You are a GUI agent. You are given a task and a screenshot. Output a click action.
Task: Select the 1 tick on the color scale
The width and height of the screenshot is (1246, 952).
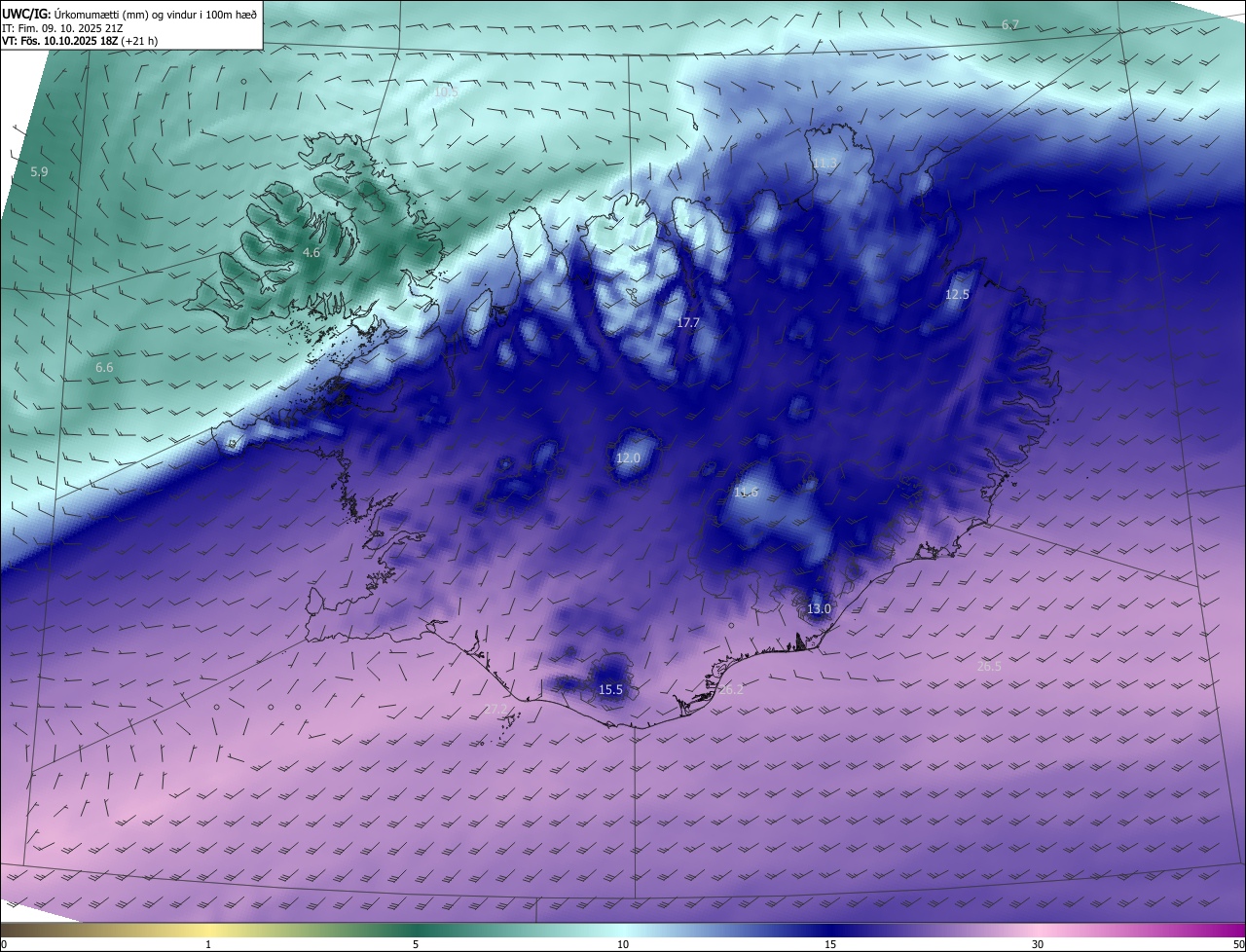point(209,944)
